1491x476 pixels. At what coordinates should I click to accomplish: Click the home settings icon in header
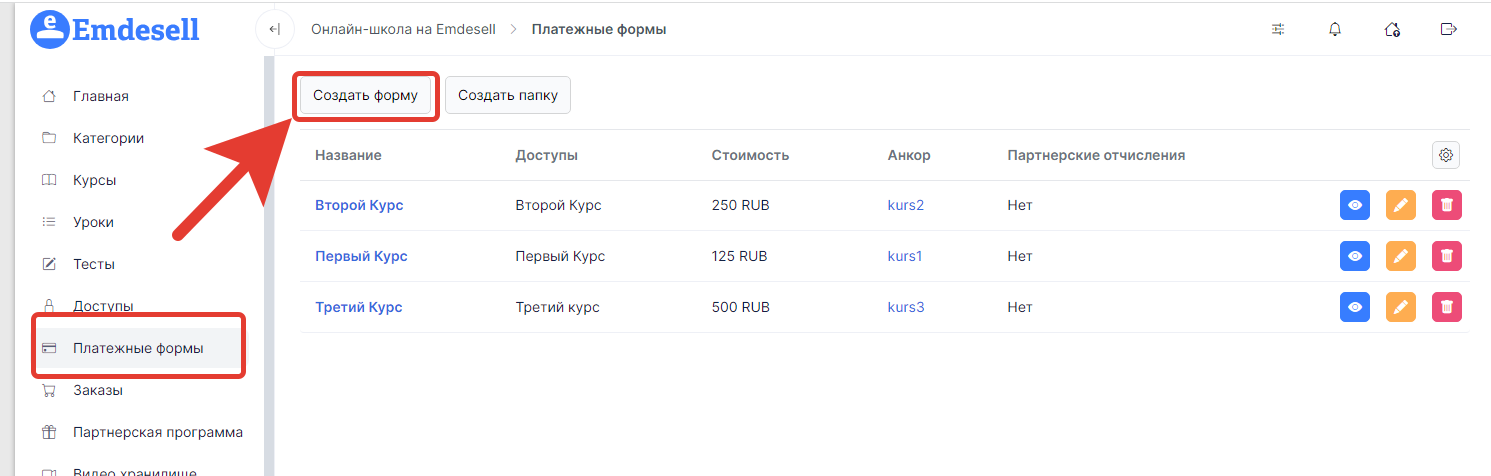click(1391, 29)
